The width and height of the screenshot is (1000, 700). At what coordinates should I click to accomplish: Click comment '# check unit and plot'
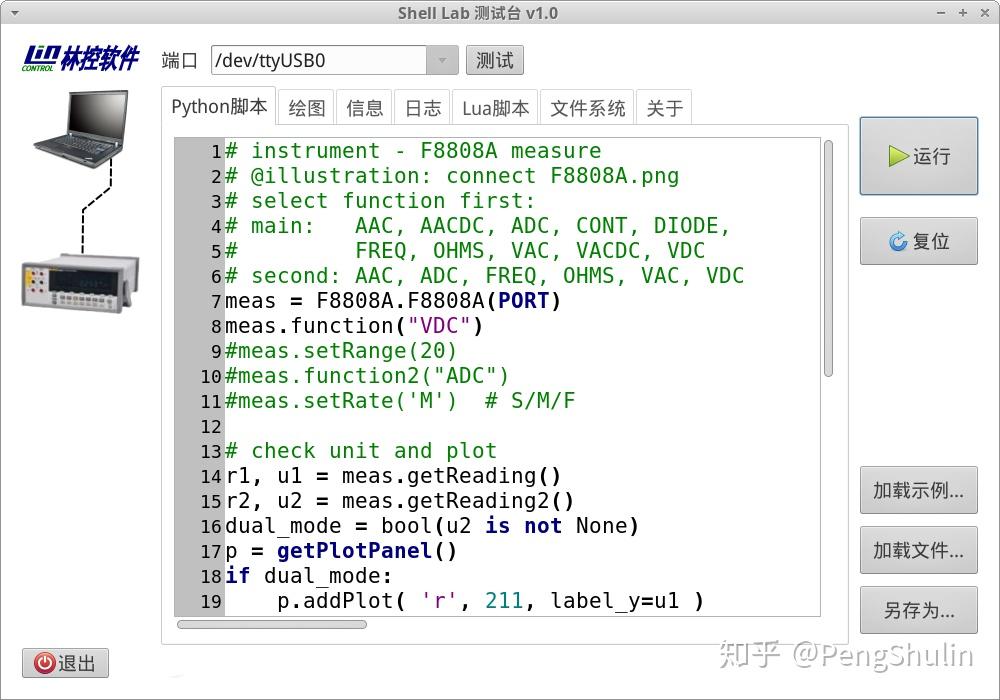coord(360,451)
